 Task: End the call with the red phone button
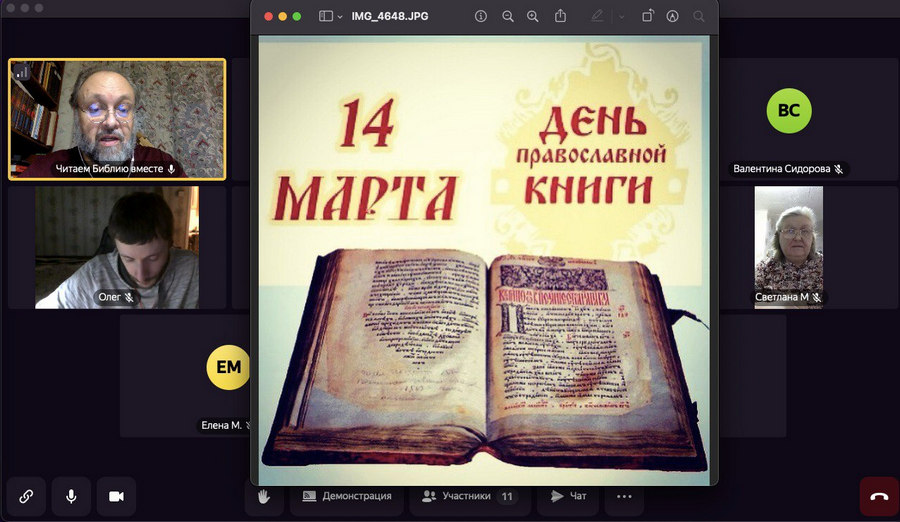(x=879, y=497)
